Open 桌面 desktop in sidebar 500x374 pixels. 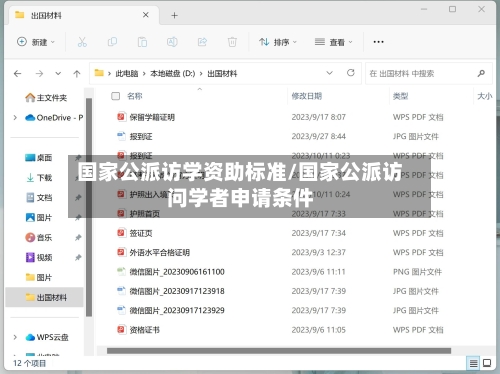click(39, 157)
